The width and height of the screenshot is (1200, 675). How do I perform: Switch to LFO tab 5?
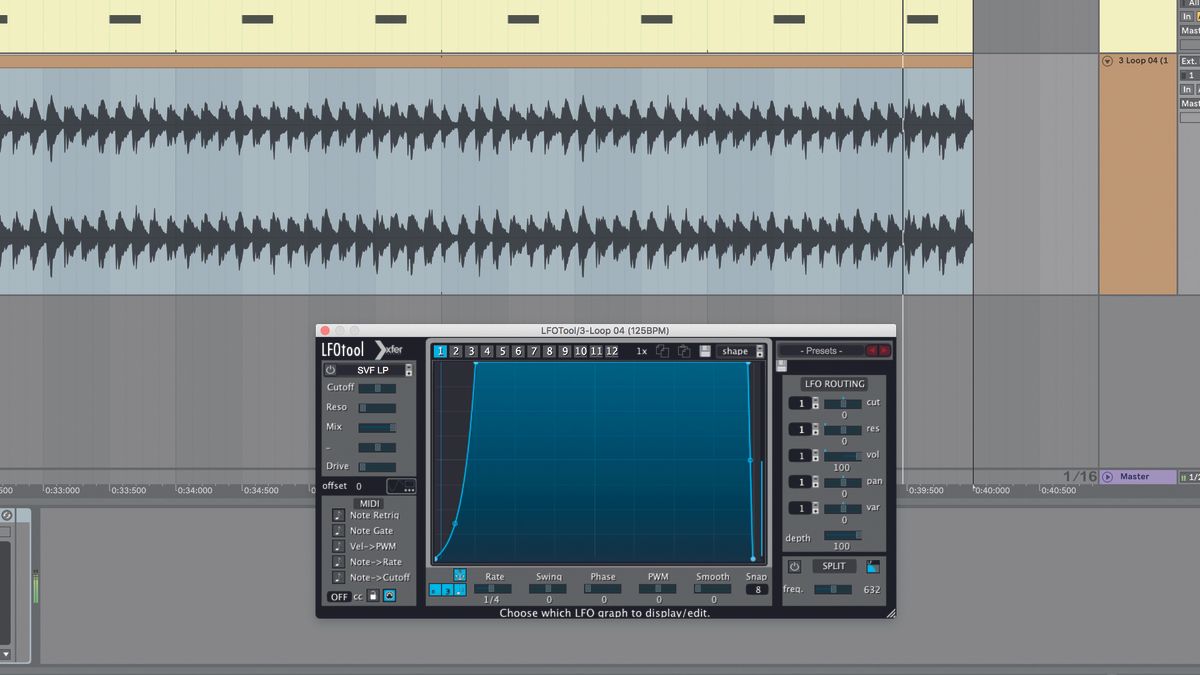click(502, 351)
